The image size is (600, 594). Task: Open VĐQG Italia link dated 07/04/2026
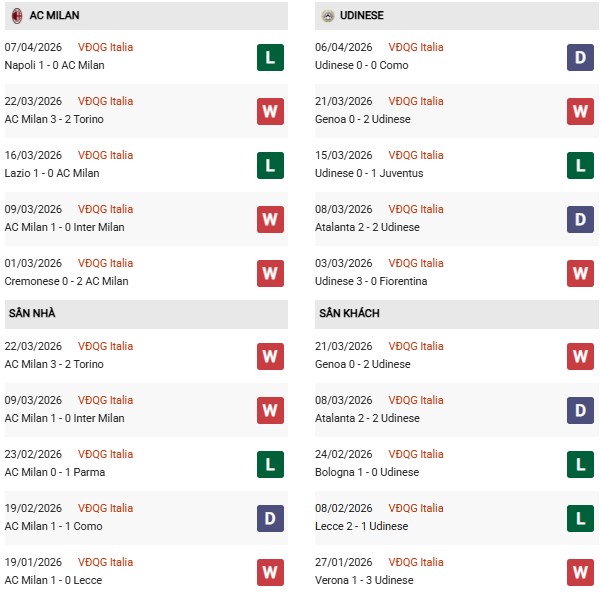point(105,47)
